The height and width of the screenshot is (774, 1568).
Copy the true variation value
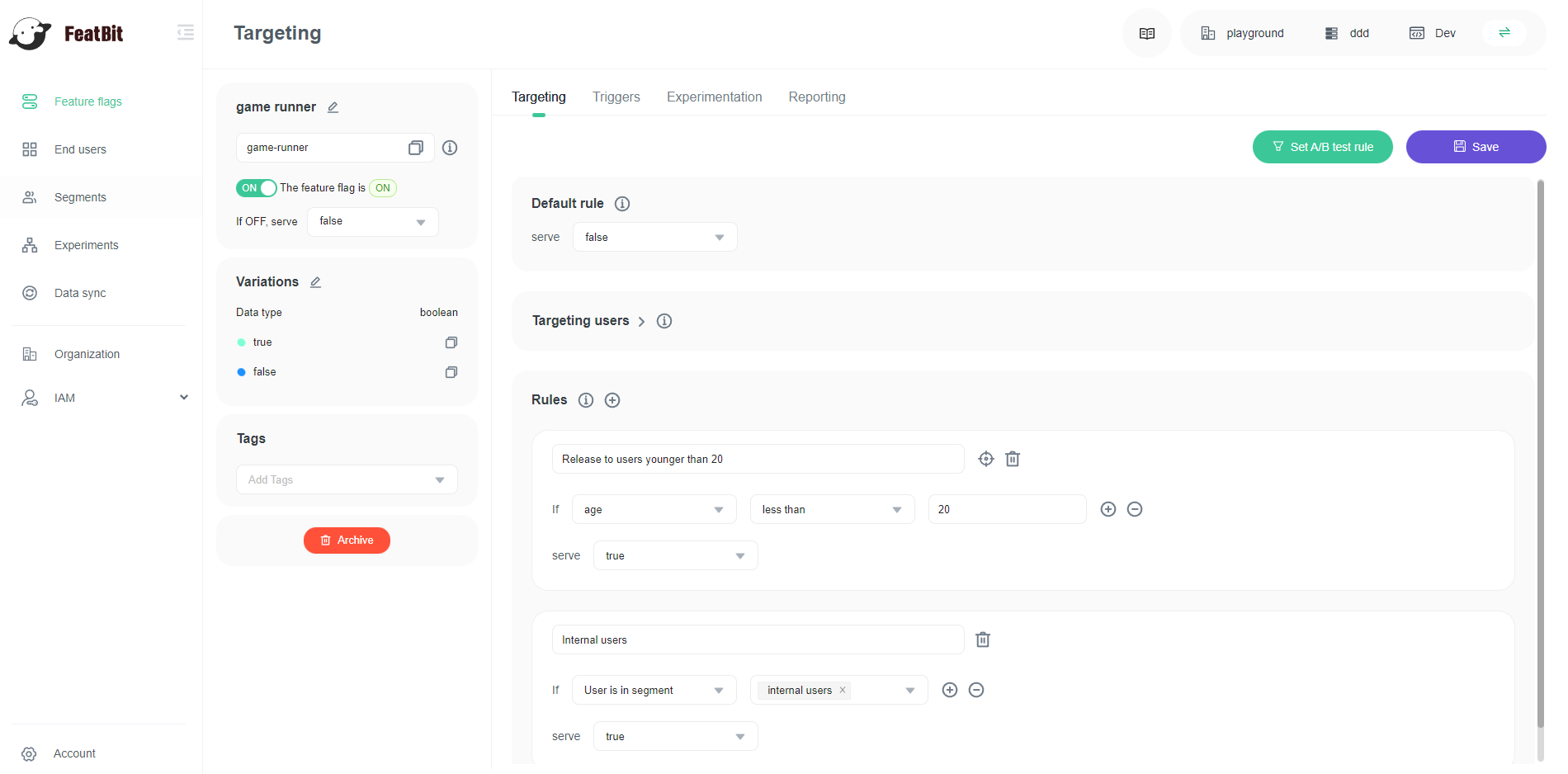(451, 342)
